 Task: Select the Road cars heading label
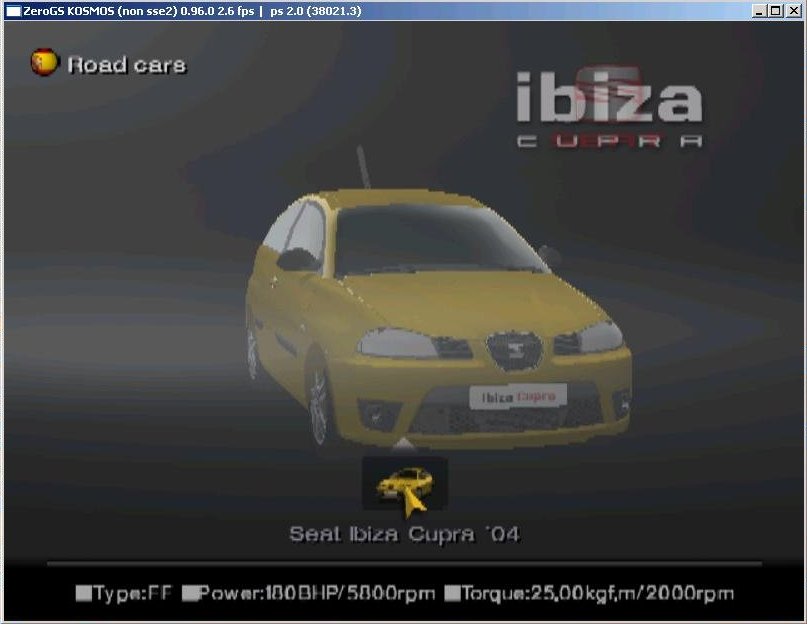pos(126,65)
